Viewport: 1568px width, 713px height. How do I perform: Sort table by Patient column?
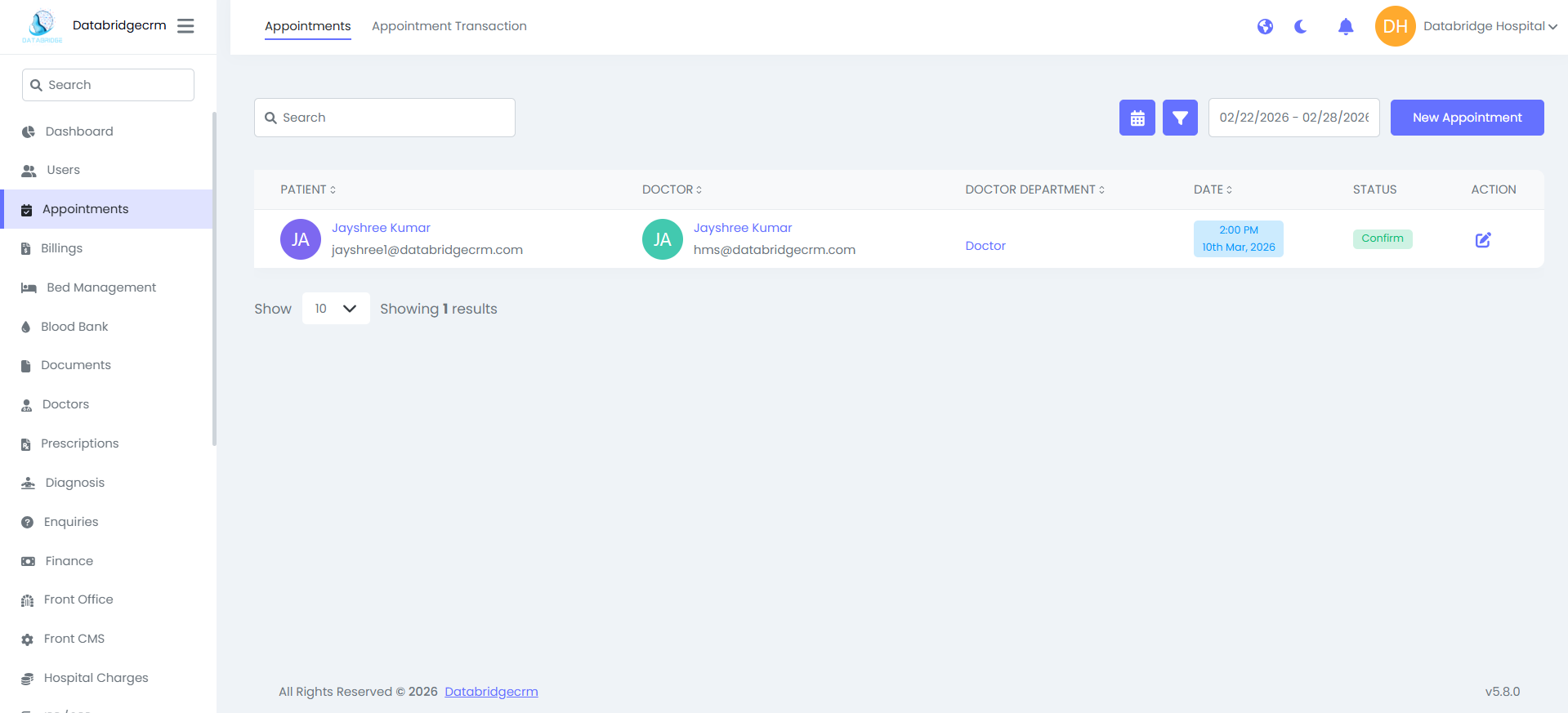coord(308,189)
